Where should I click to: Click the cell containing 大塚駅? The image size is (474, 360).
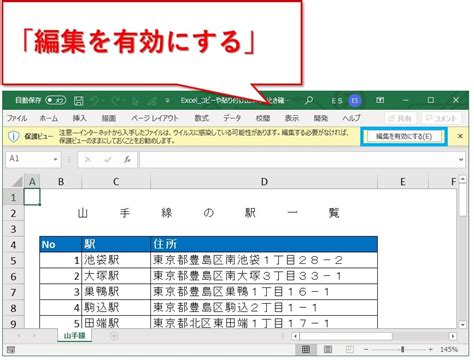pos(116,276)
